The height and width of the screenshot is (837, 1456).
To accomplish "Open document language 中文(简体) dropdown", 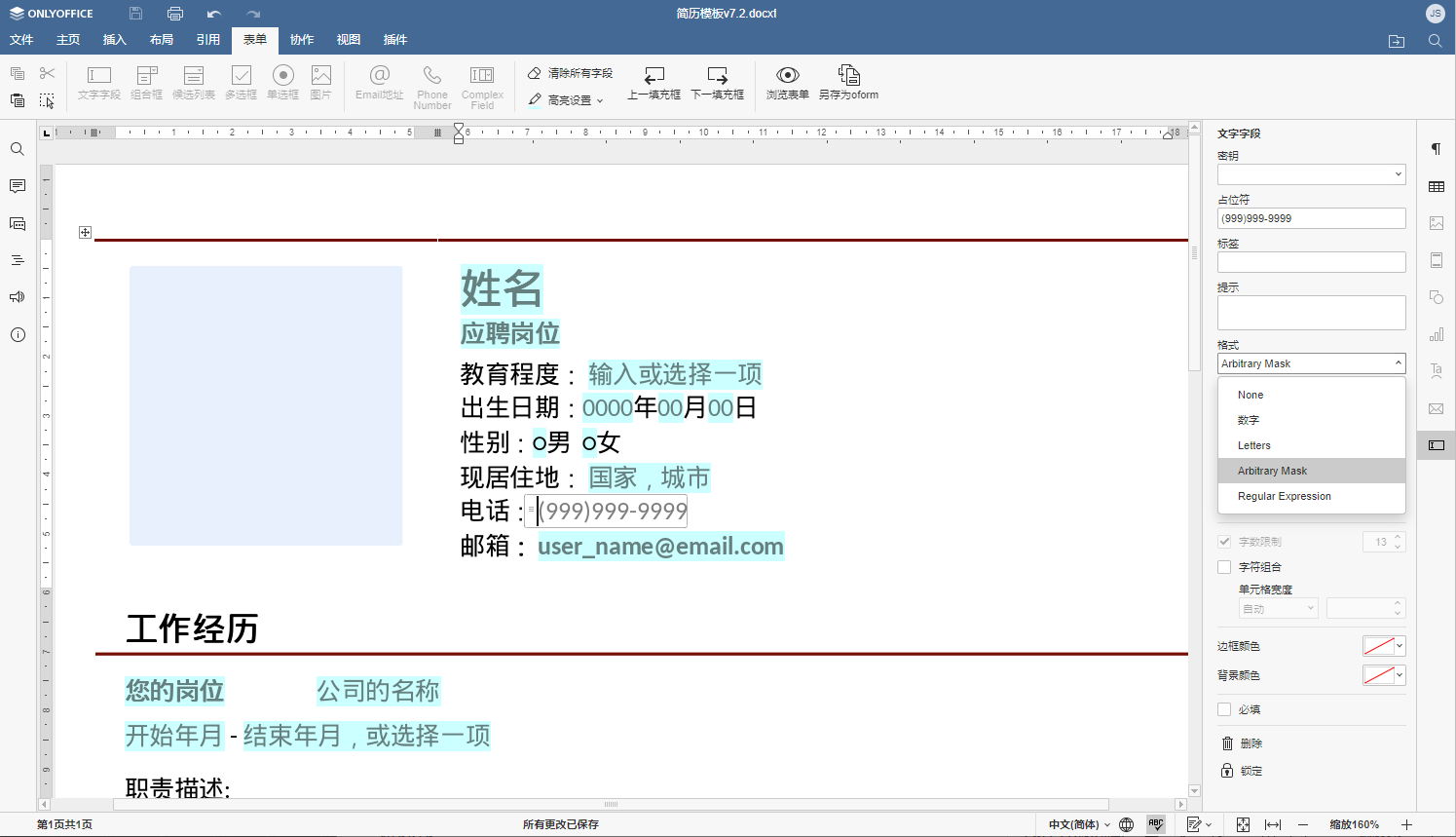I will [x=1079, y=824].
